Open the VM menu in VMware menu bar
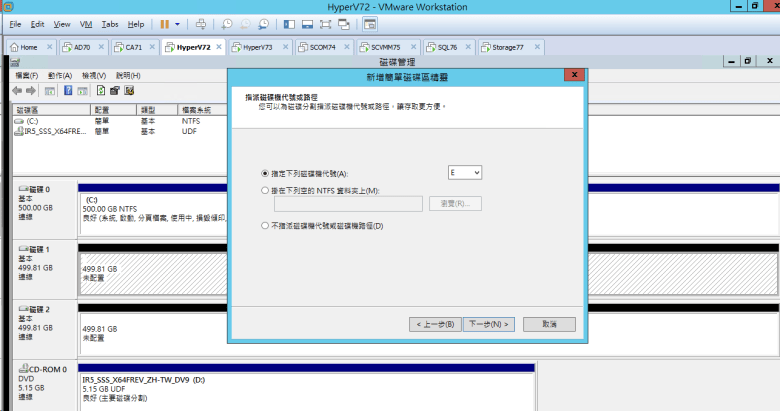 (x=85, y=23)
